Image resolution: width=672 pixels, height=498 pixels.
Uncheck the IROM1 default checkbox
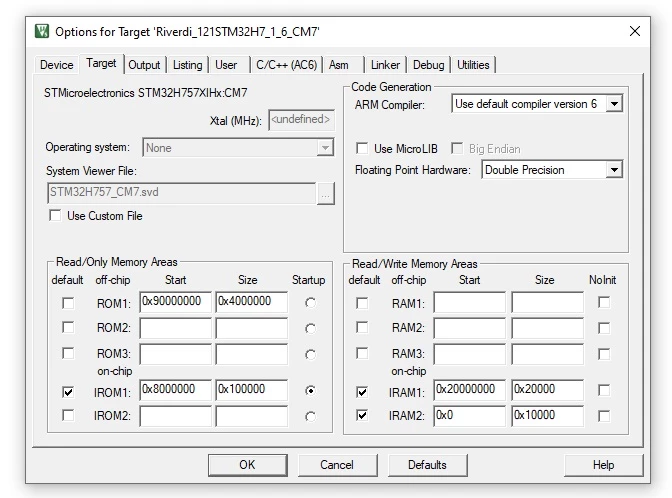[x=68, y=392]
